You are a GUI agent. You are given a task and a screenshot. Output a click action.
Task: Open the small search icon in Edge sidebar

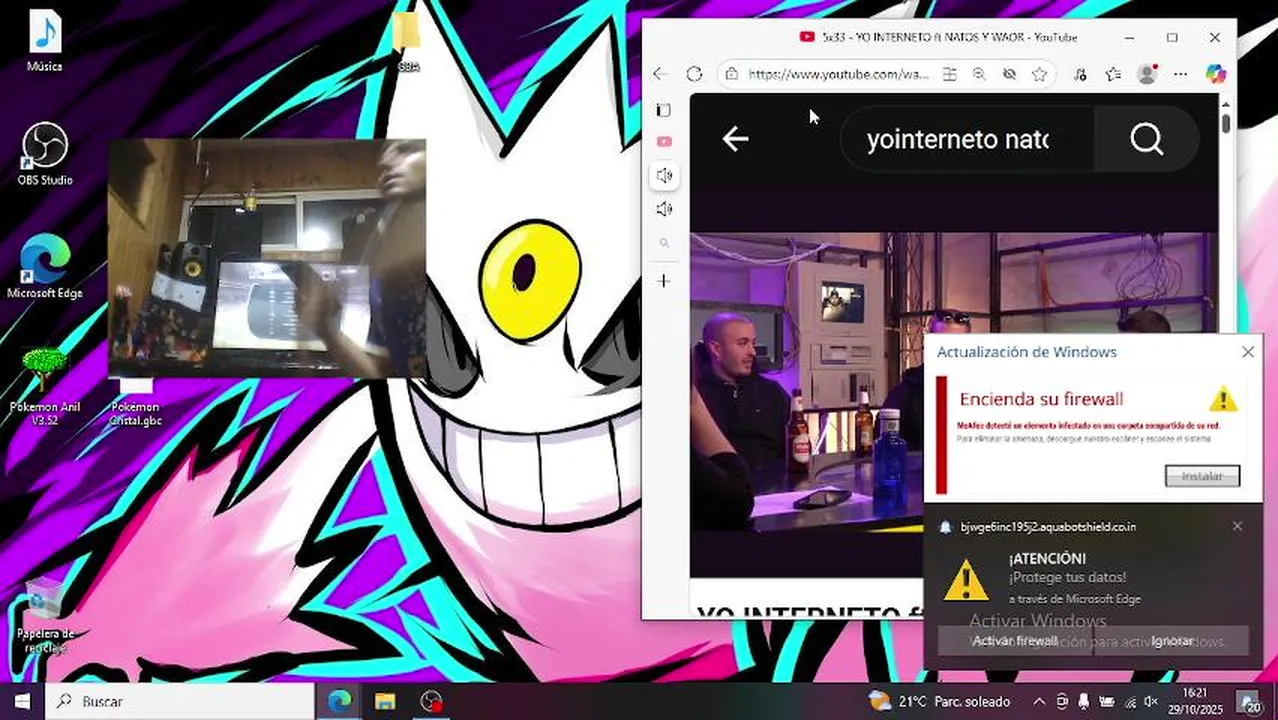tap(664, 243)
